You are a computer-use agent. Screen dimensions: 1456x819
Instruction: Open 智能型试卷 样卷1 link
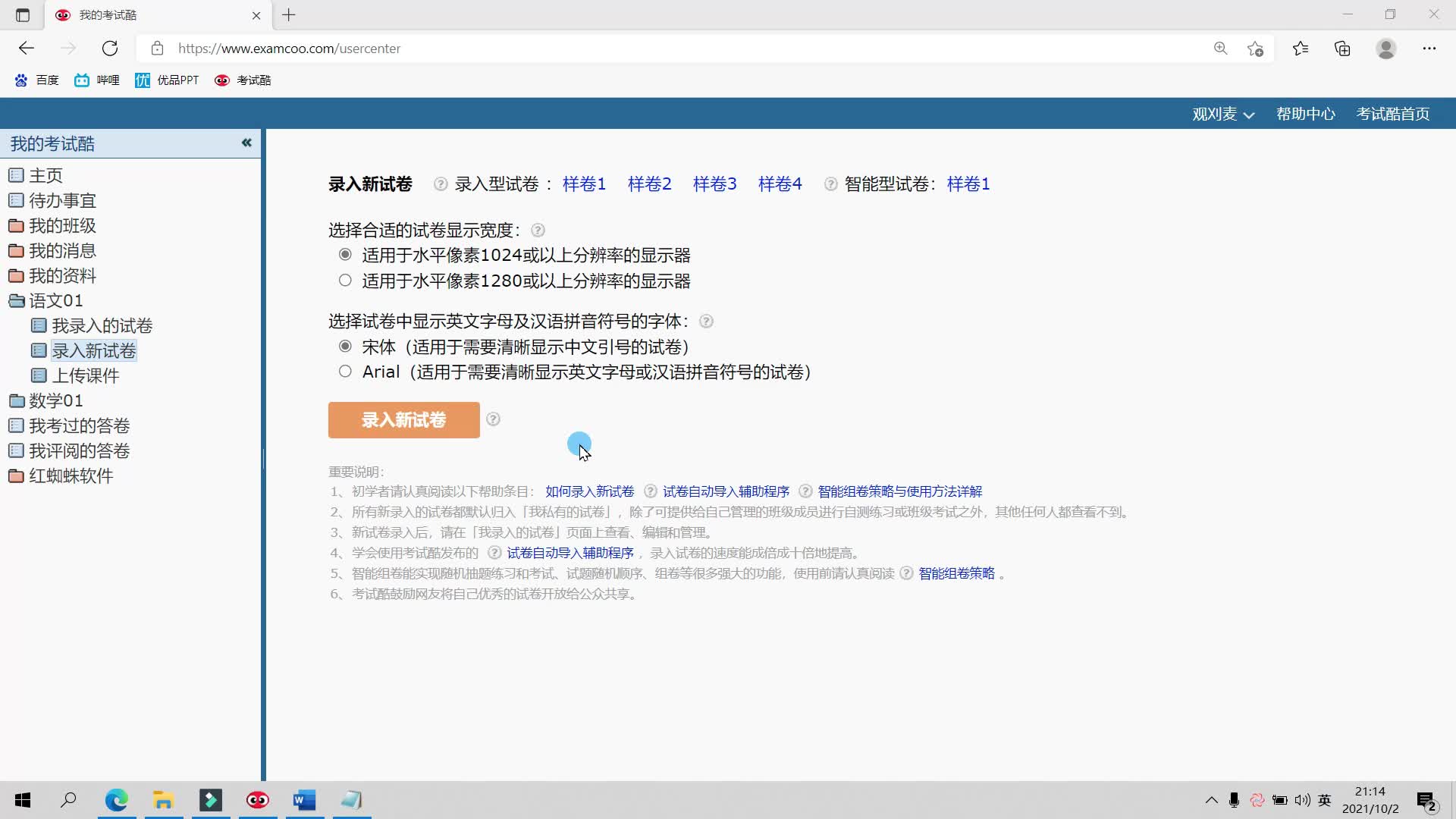968,184
